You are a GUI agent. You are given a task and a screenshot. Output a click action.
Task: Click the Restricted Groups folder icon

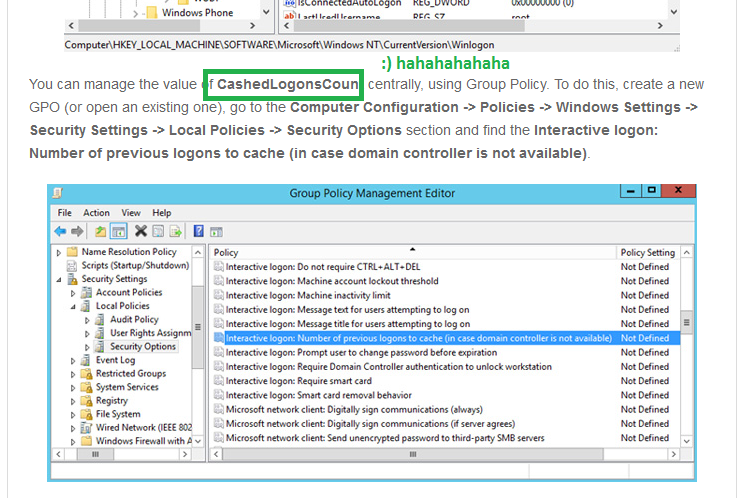86,374
